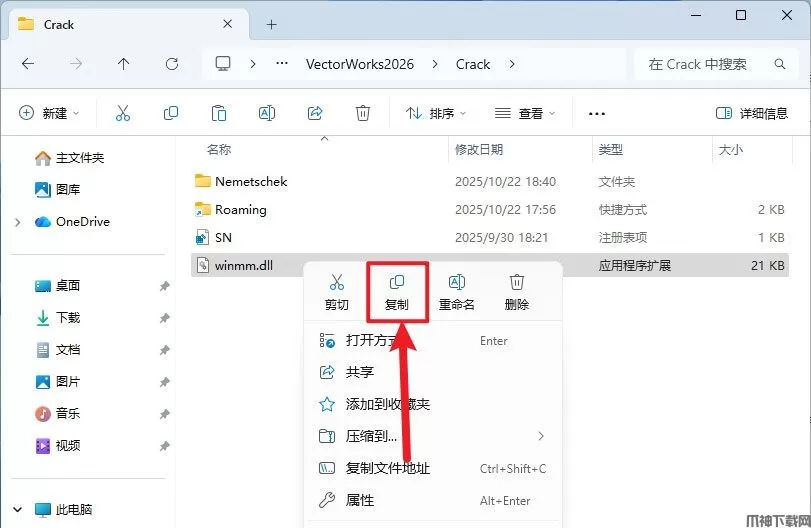
Task: Unpin 文档 using its pin icon
Action: coord(164,350)
